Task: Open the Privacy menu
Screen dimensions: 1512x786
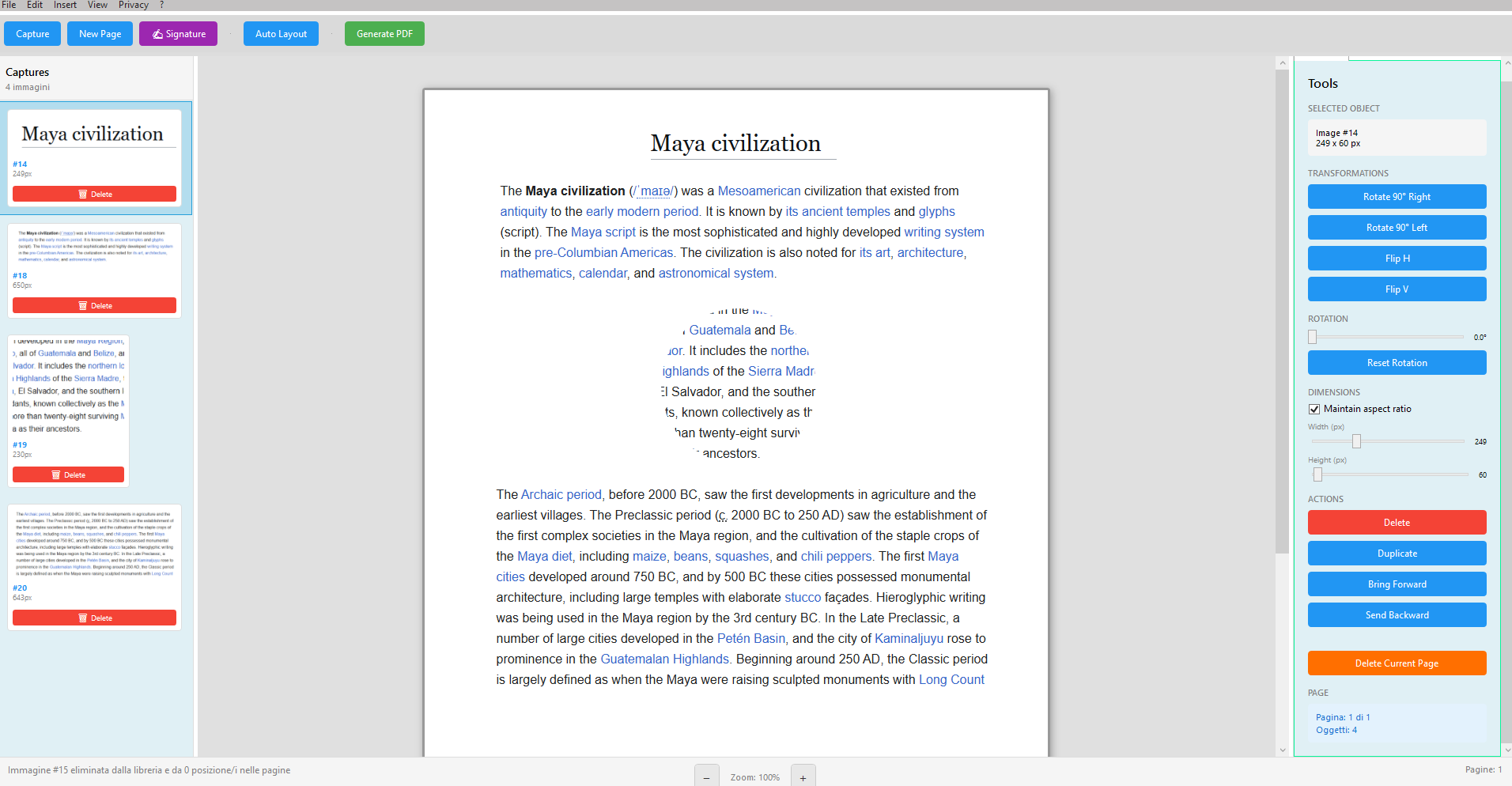Action: 133,5
